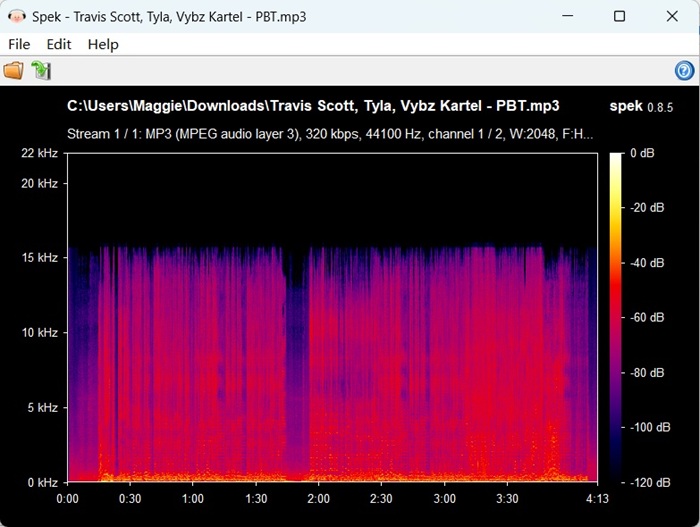Click the -40 dB scale label

click(647, 263)
